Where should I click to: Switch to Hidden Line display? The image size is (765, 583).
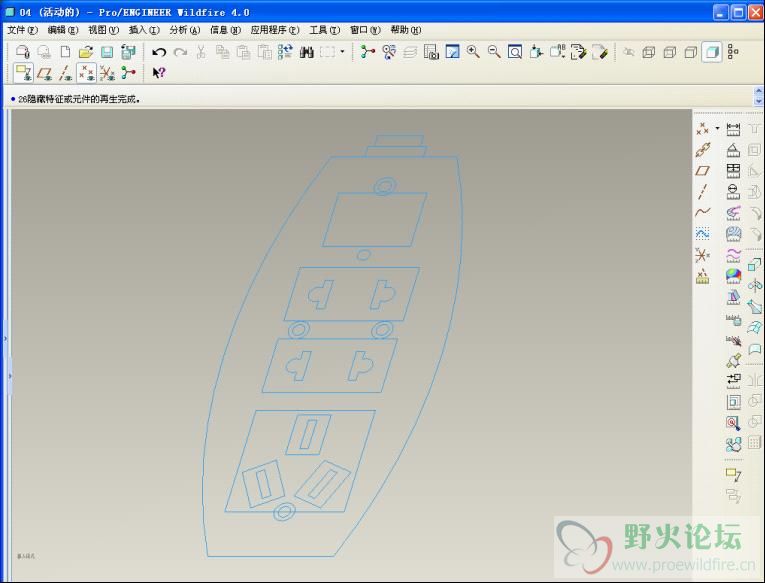coord(669,52)
